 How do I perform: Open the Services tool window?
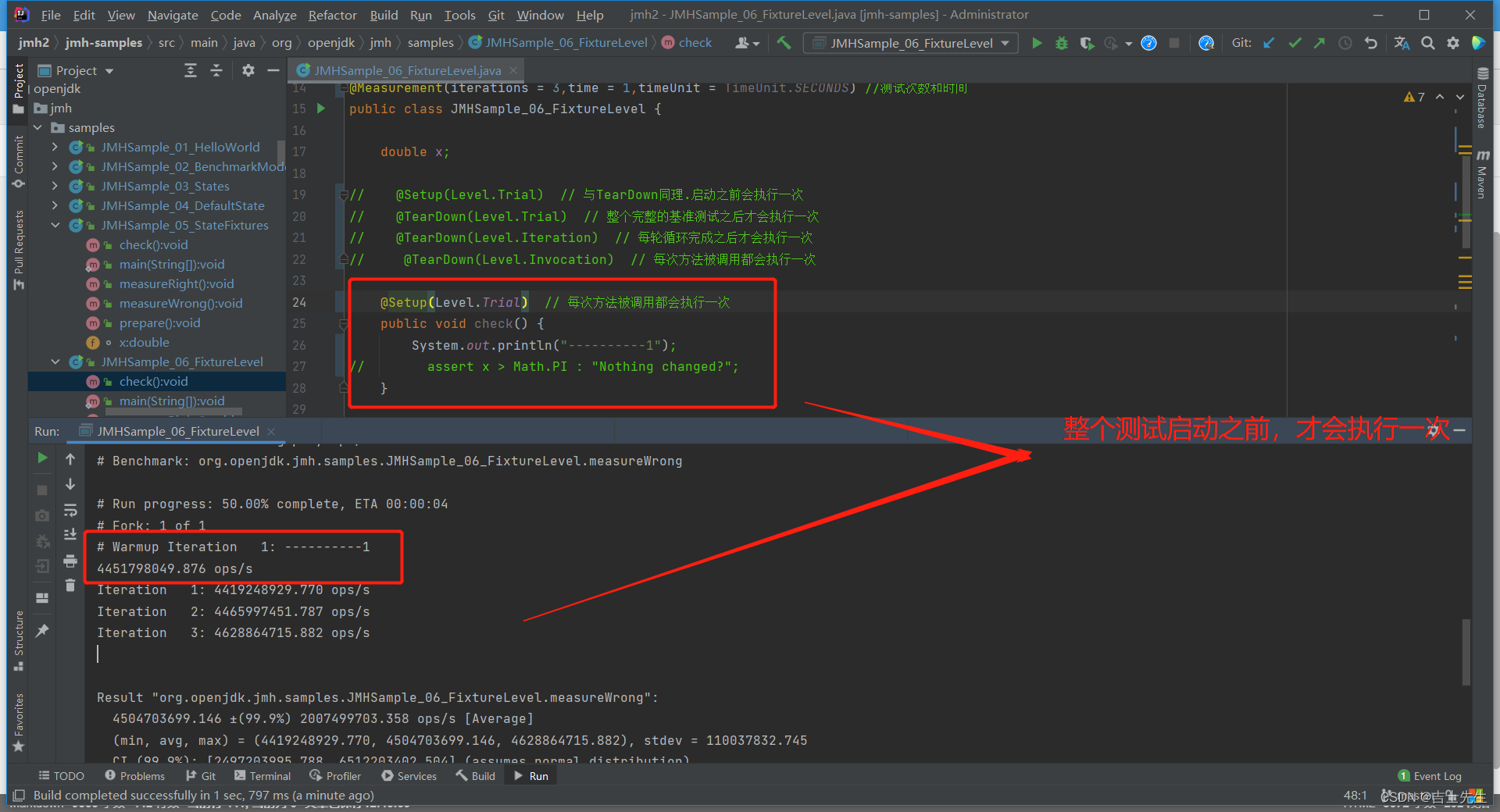409,776
